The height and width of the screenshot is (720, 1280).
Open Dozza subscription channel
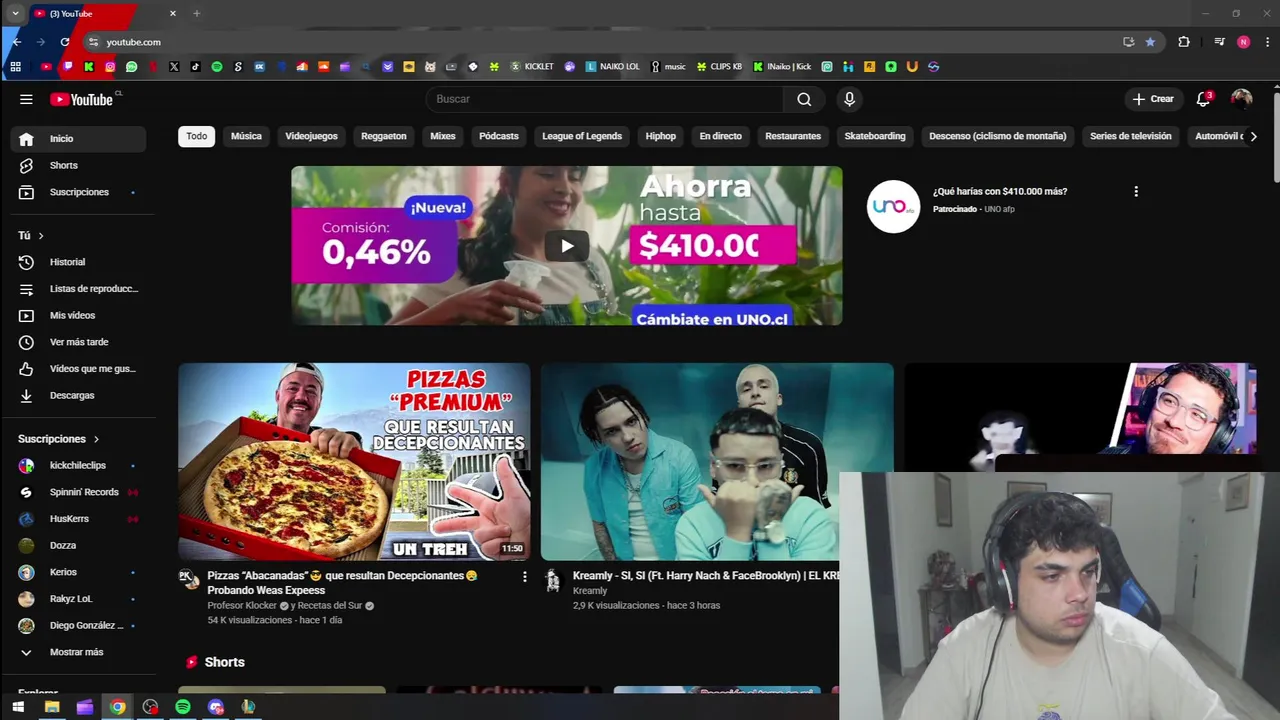point(78,546)
